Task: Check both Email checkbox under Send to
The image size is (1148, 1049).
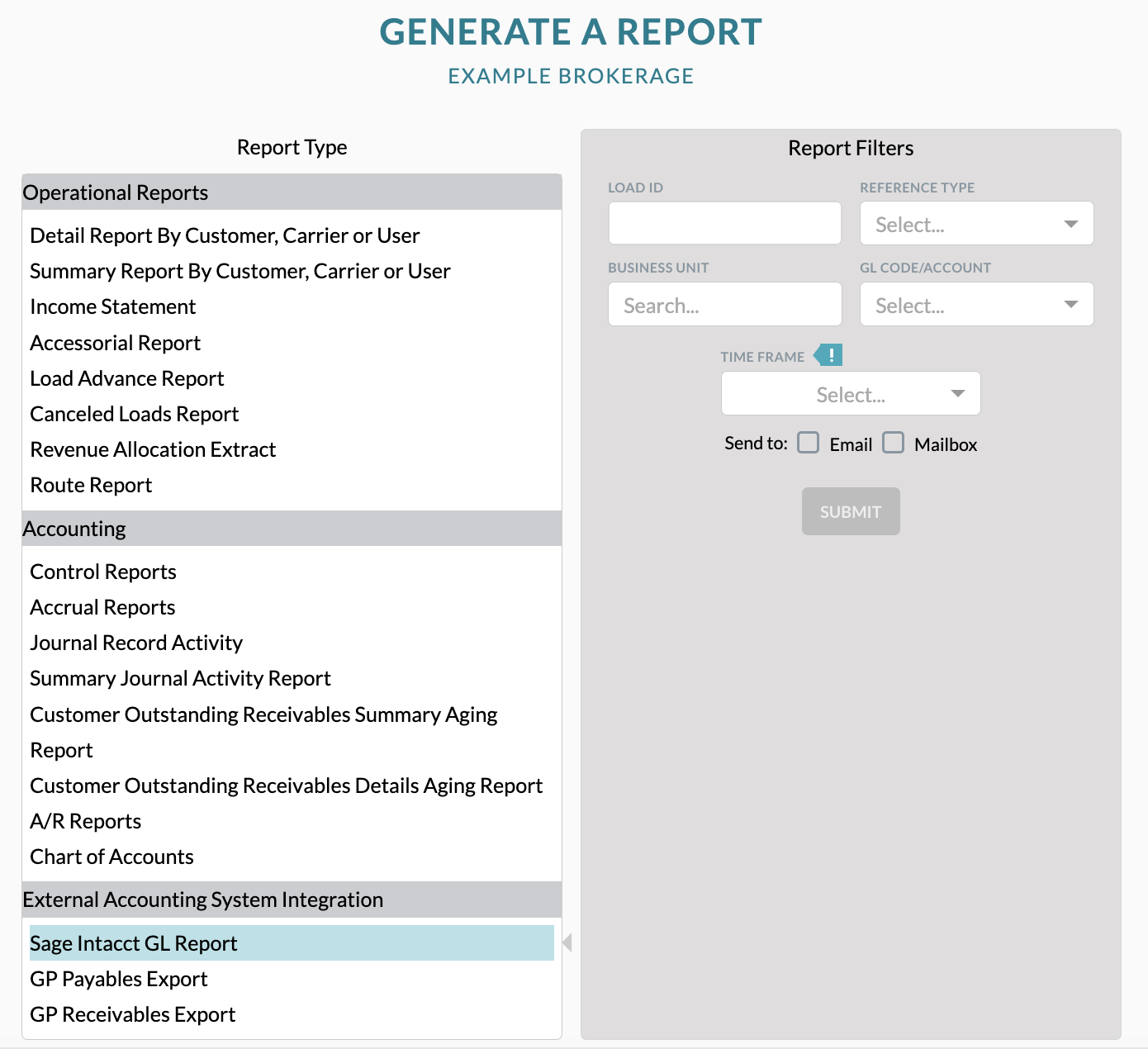Action: tap(808, 444)
